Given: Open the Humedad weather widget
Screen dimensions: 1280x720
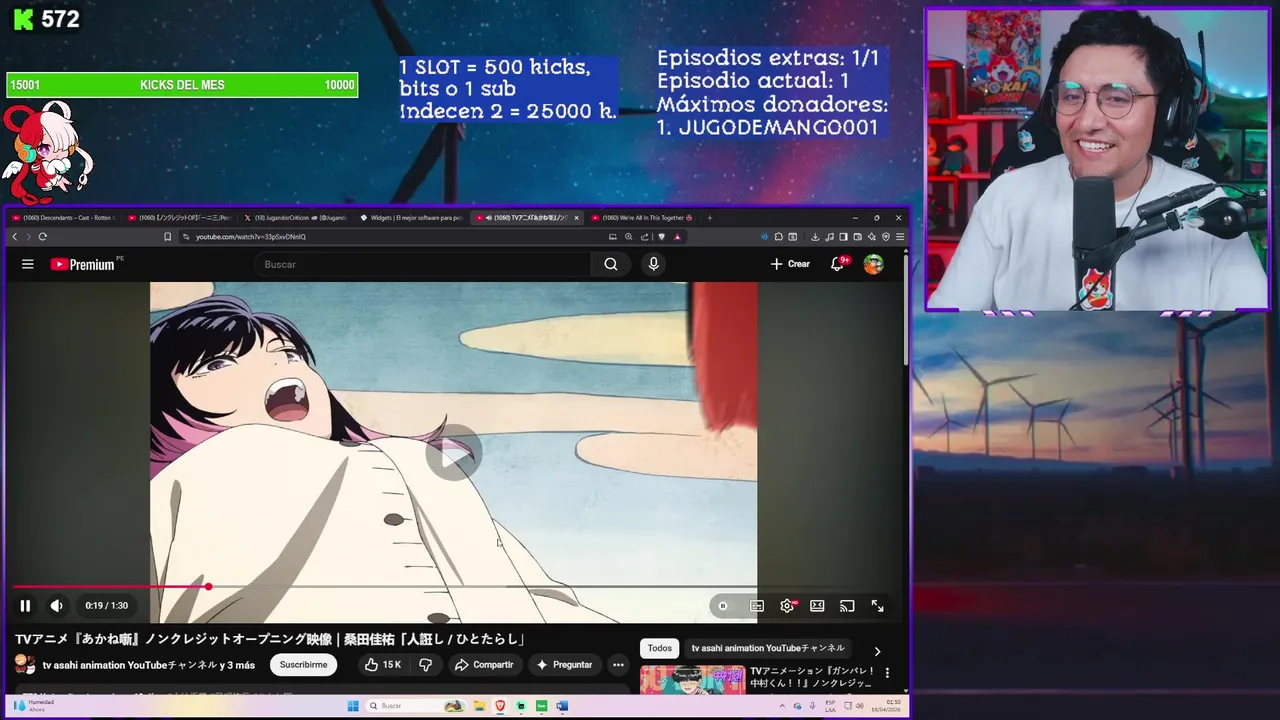Looking at the screenshot, I should pyautogui.click(x=32, y=705).
